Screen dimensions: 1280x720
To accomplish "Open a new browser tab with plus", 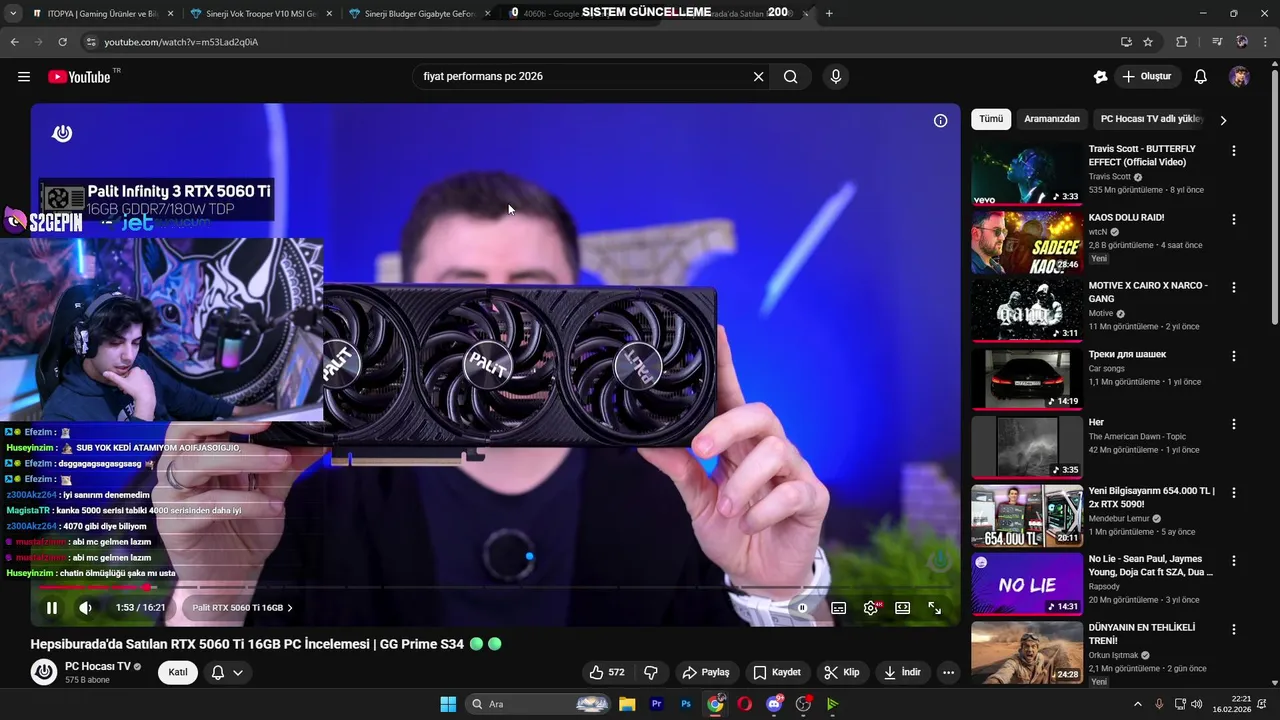I will [829, 13].
